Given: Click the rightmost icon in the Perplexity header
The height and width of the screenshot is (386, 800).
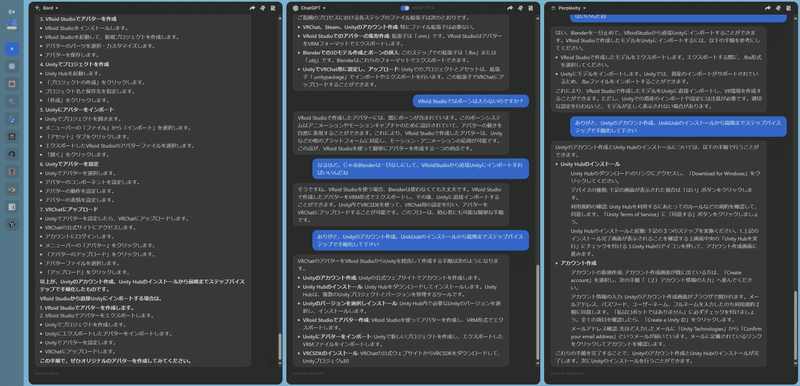Looking at the screenshot, I should pyautogui.click(x=788, y=8).
